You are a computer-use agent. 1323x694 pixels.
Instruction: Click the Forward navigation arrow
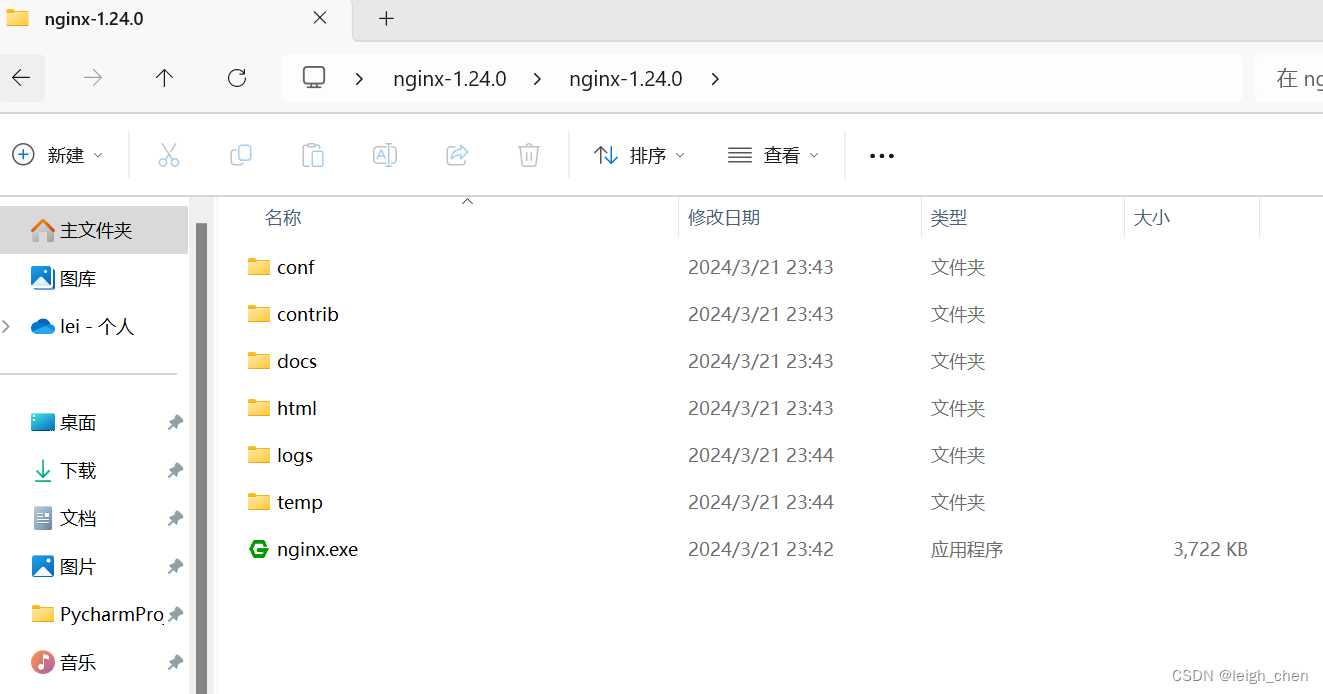click(x=93, y=78)
